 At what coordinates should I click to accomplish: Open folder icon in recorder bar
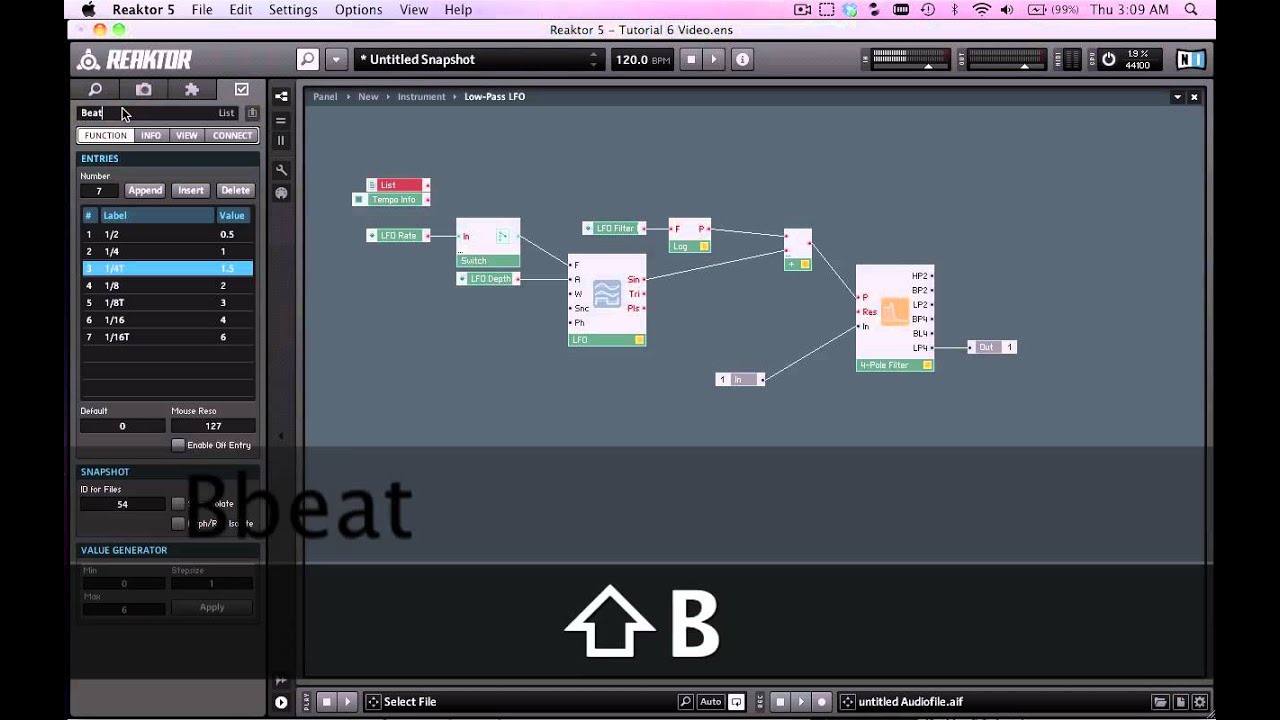tap(1160, 702)
